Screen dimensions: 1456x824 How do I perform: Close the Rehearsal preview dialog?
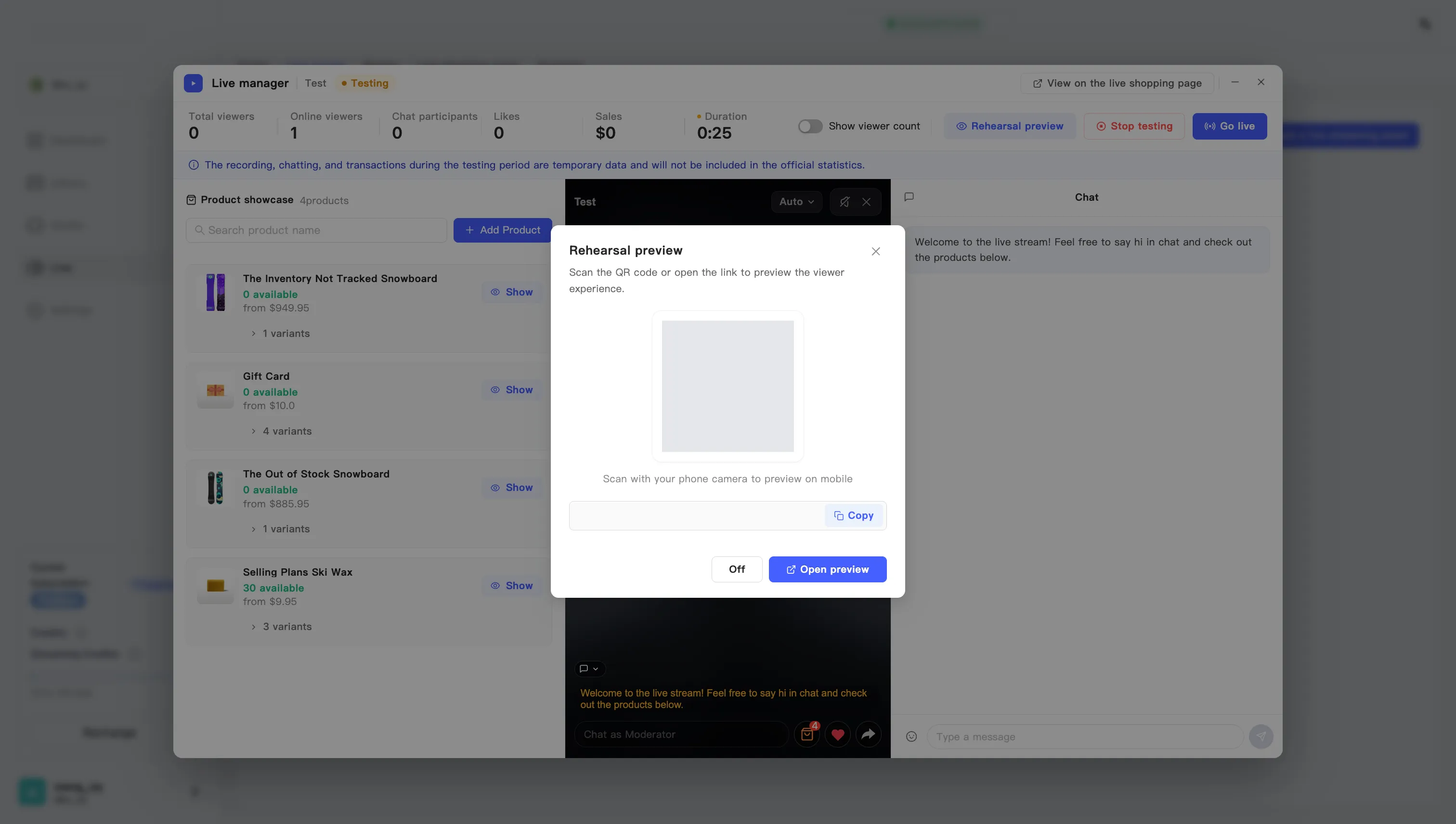click(875, 251)
